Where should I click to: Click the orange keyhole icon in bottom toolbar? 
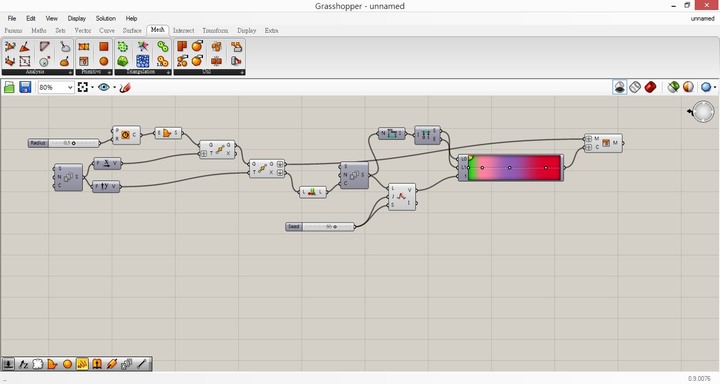coord(97,364)
